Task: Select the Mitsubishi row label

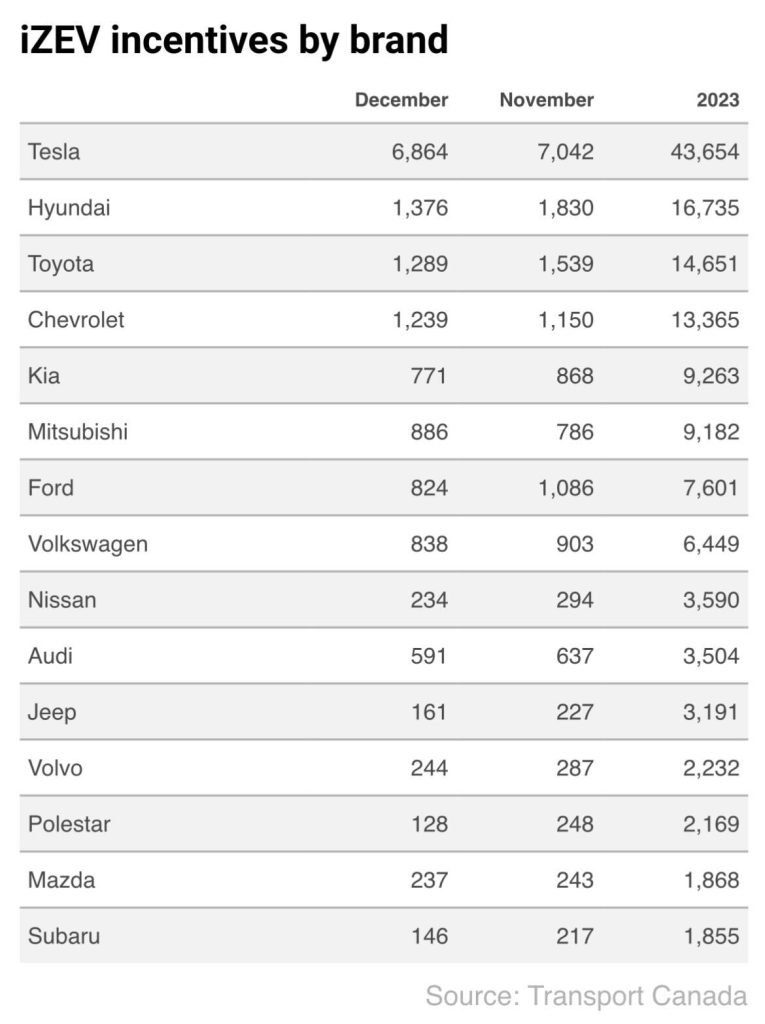Action: tap(78, 432)
